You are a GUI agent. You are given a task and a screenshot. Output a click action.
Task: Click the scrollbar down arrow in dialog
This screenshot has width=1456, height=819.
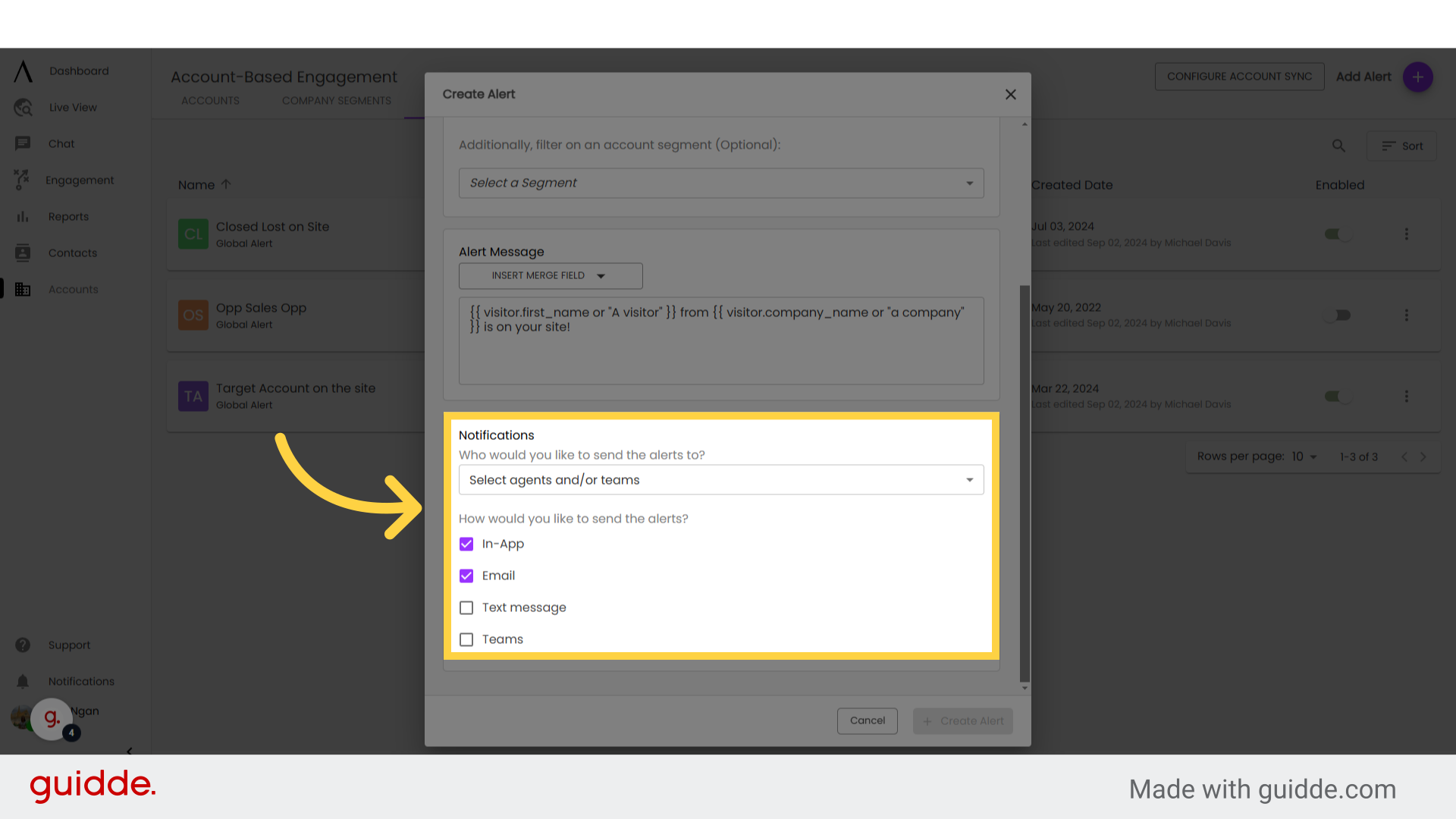tap(1025, 688)
